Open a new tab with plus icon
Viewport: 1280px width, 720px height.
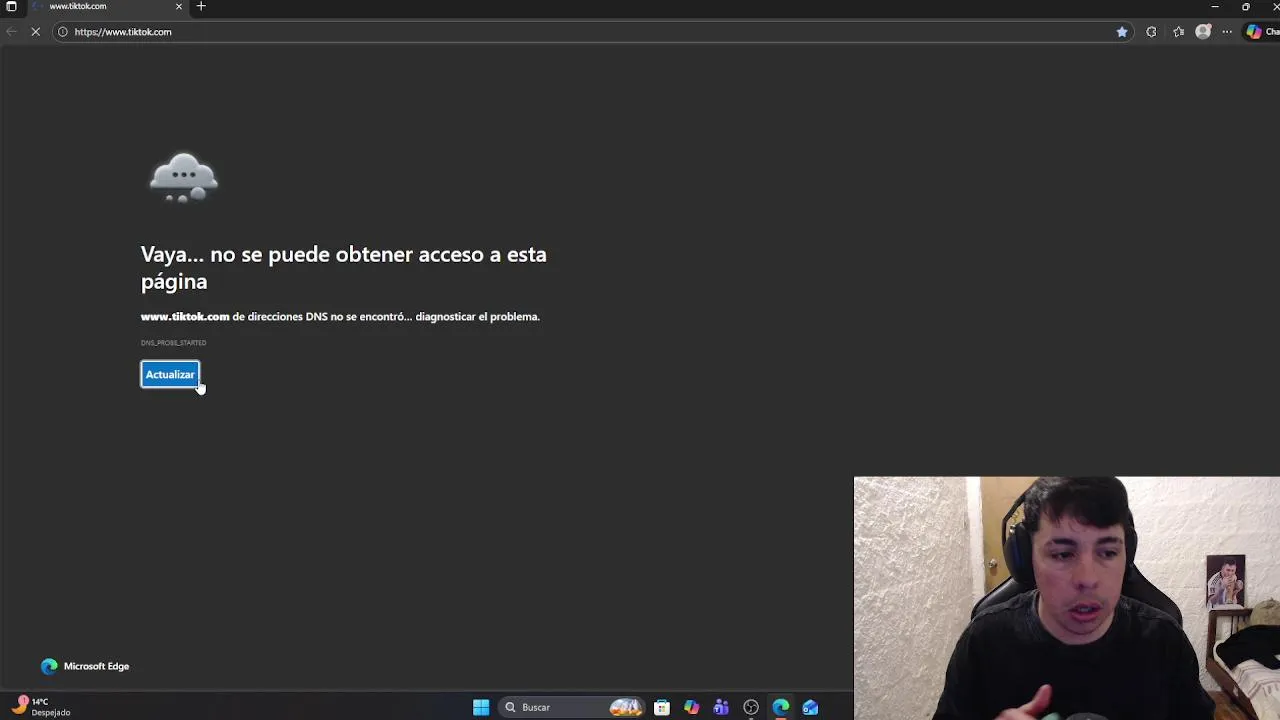(x=201, y=6)
